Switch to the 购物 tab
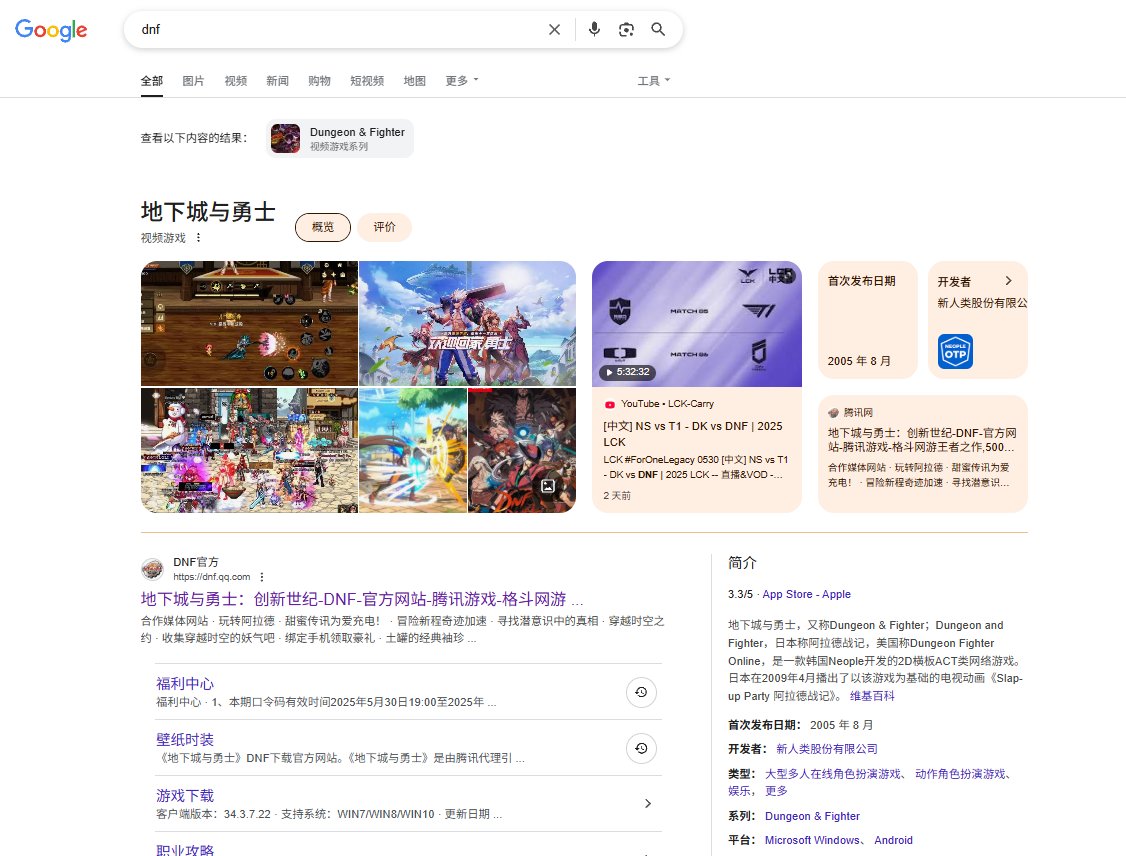Screen dimensions: 1126x856 (x=320, y=80)
